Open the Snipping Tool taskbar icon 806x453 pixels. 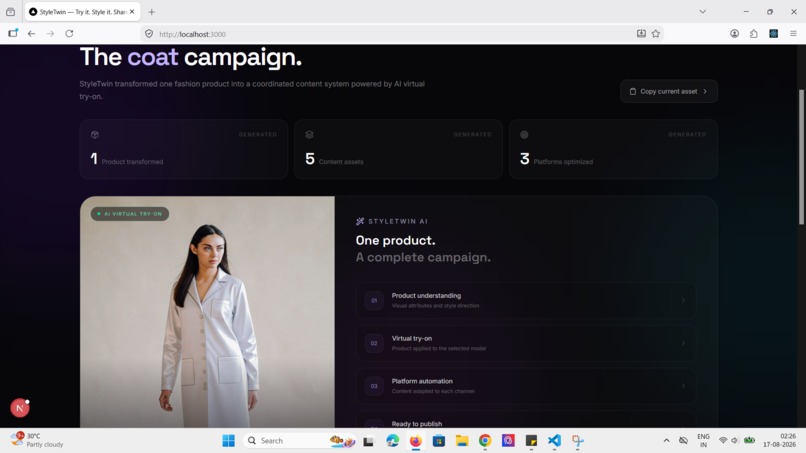(x=578, y=441)
